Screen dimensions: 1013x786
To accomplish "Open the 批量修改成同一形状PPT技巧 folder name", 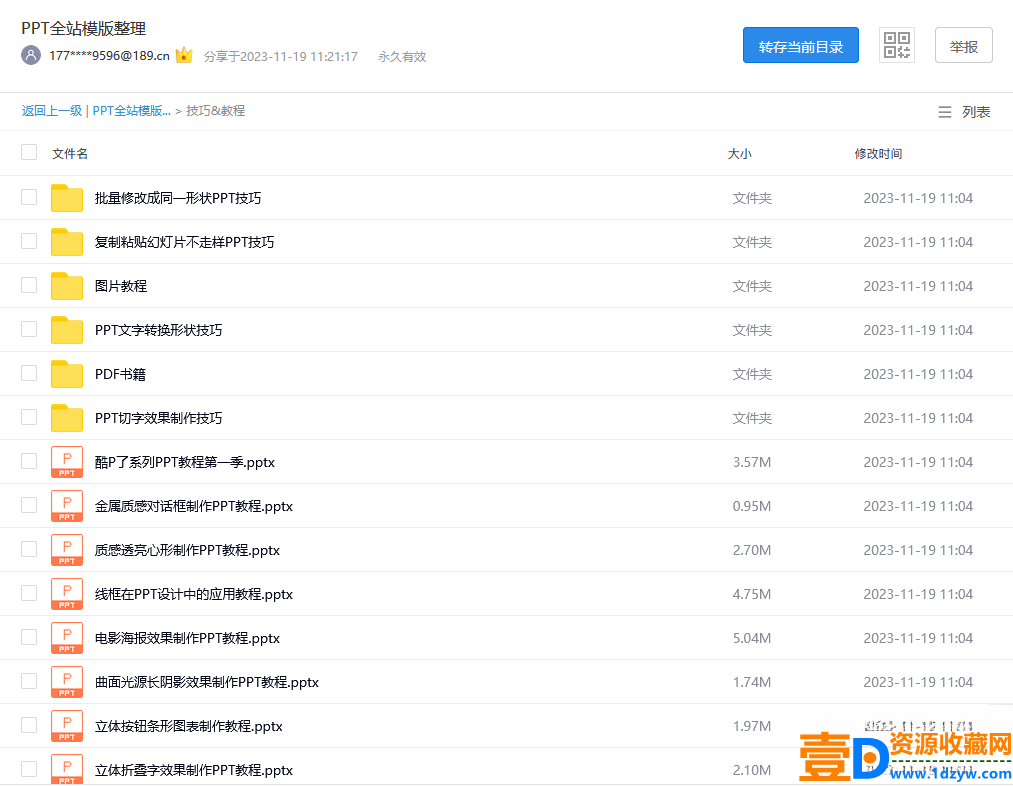I will [178, 198].
